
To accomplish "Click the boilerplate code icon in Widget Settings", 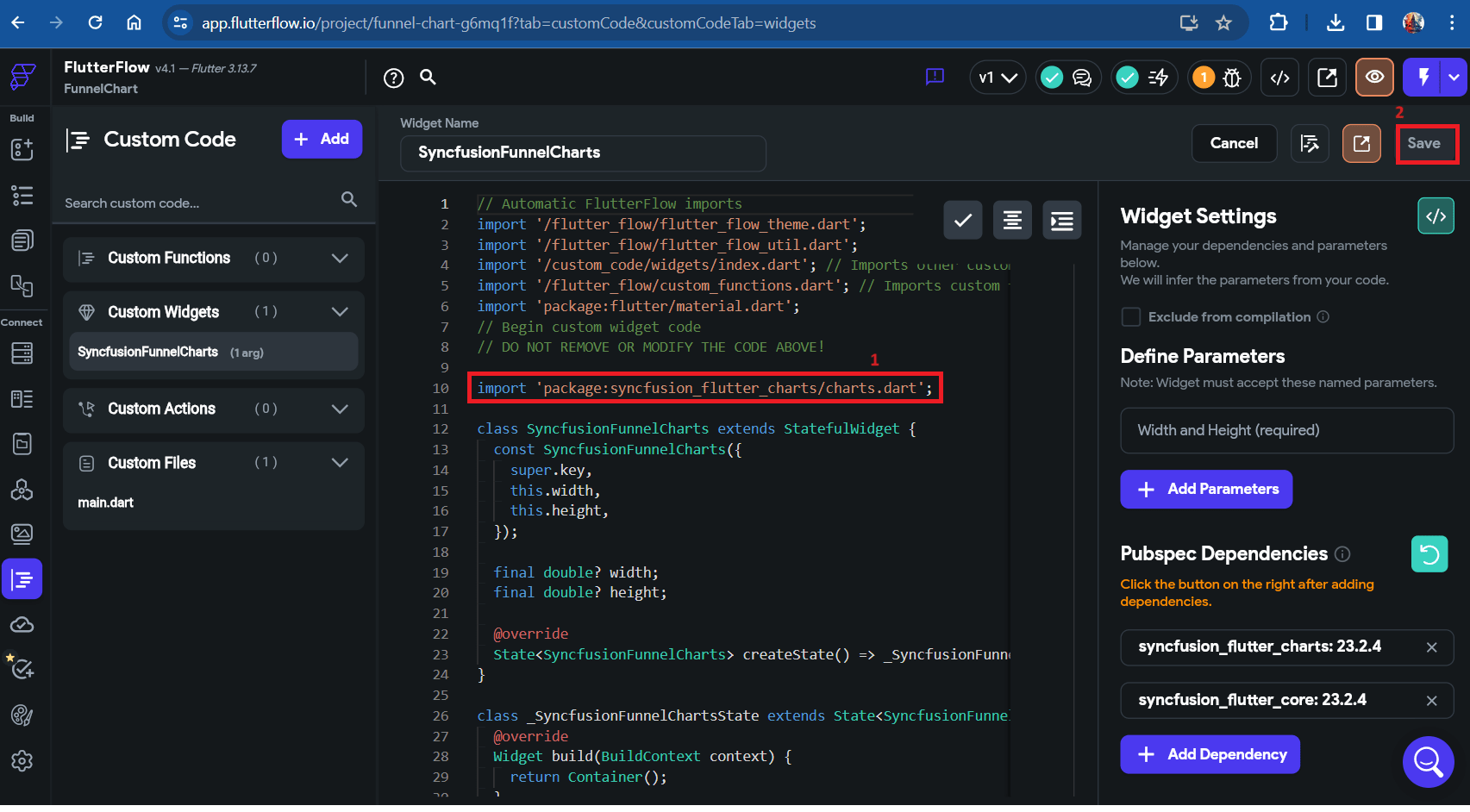I will point(1436,216).
